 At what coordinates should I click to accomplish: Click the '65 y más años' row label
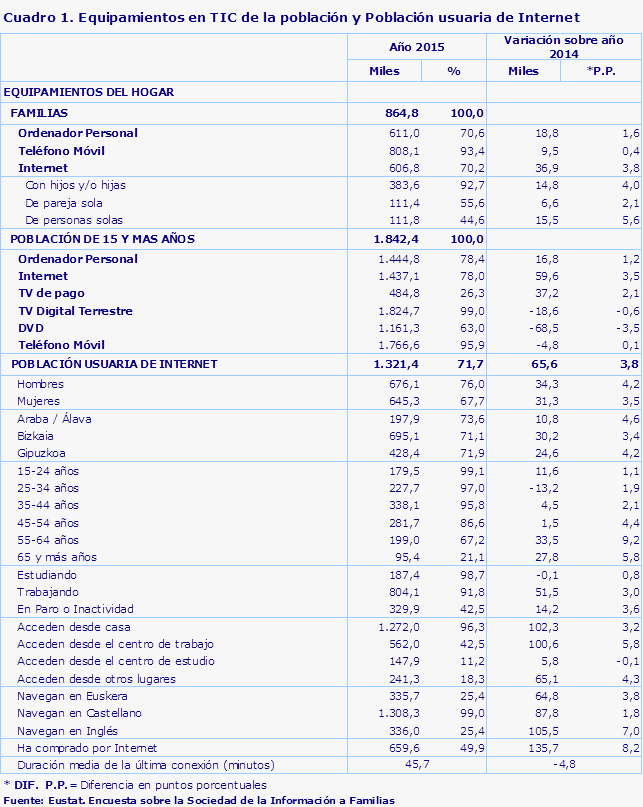pyautogui.click(x=57, y=557)
